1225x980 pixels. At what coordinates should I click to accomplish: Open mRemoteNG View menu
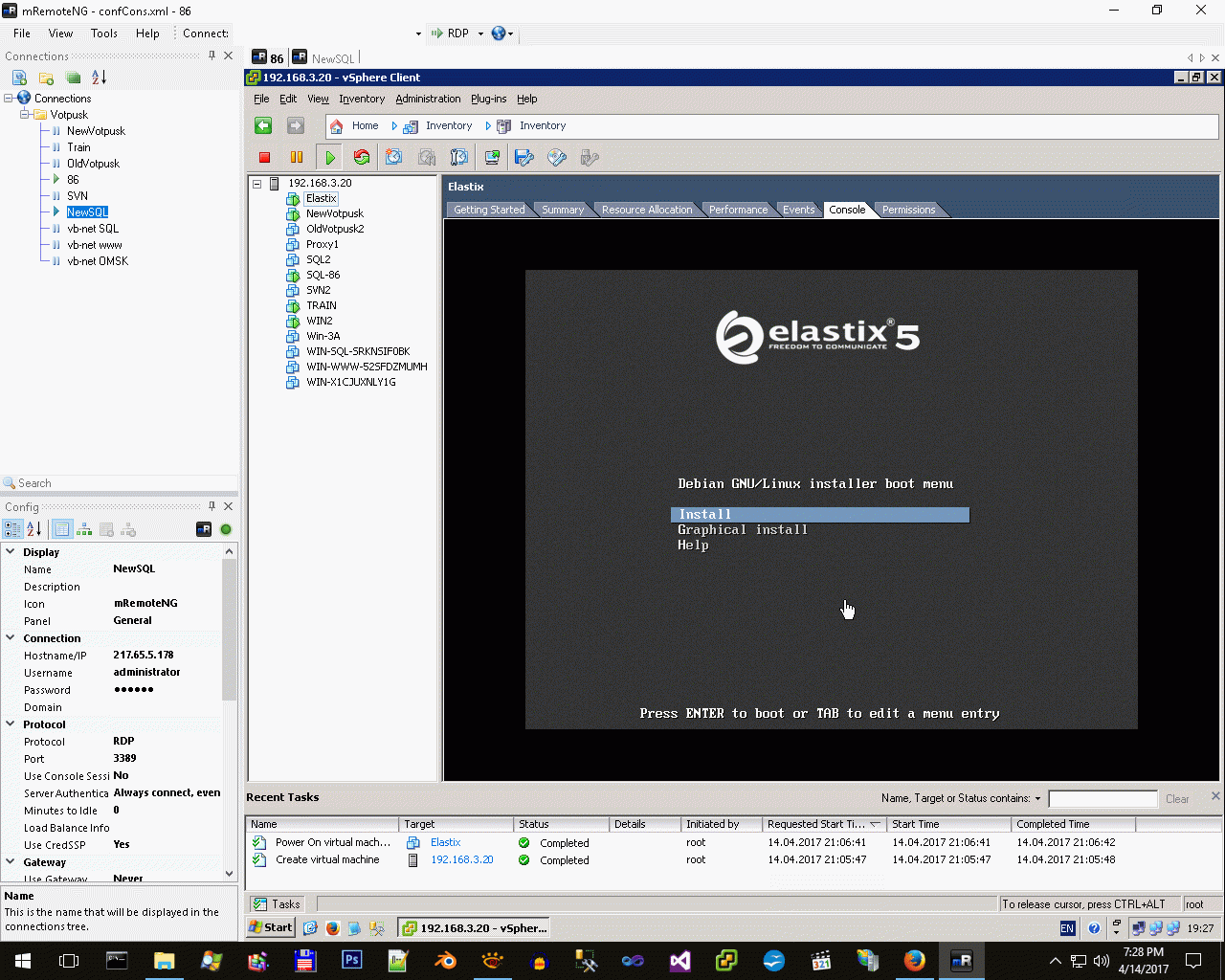coord(60,33)
